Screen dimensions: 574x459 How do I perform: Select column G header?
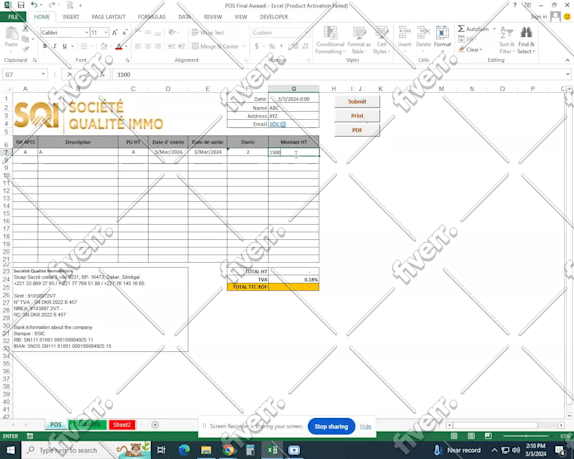click(x=294, y=89)
